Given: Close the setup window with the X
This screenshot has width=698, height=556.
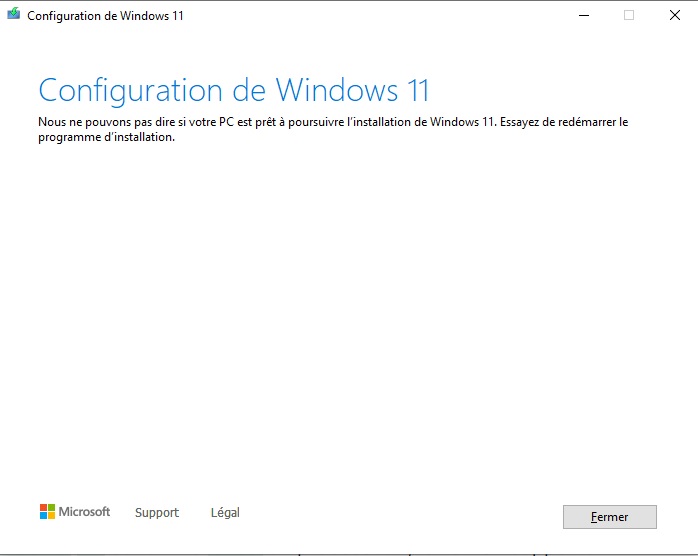Looking at the screenshot, I should pyautogui.click(x=675, y=16).
